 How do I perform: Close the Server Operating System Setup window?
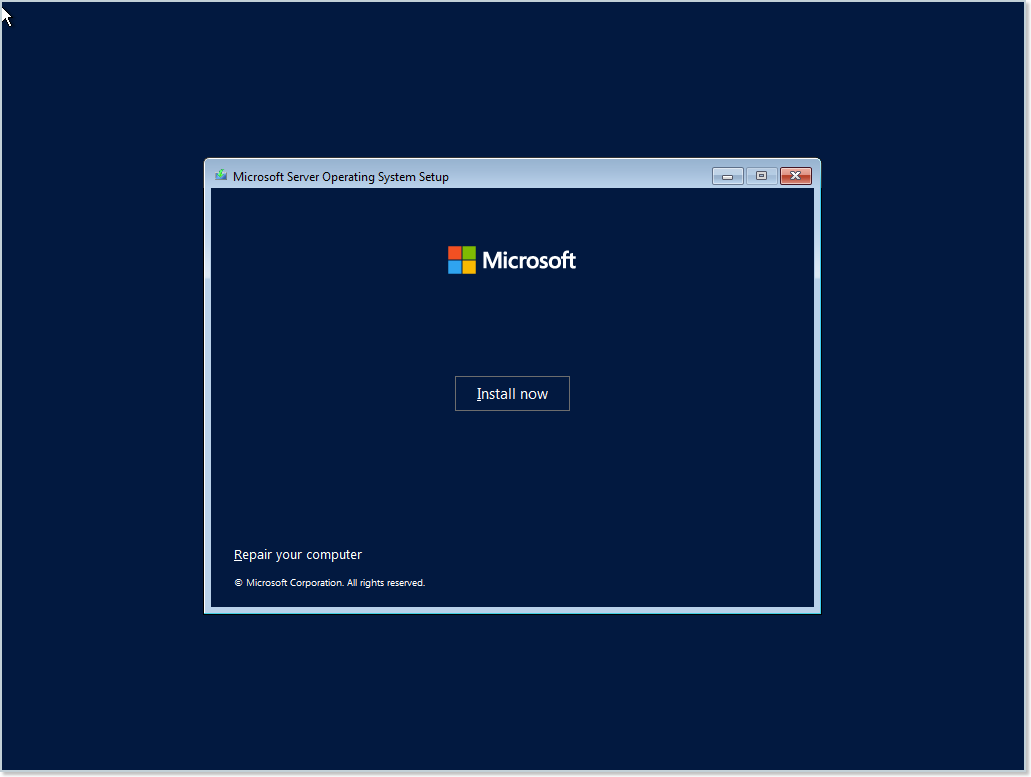pos(795,175)
